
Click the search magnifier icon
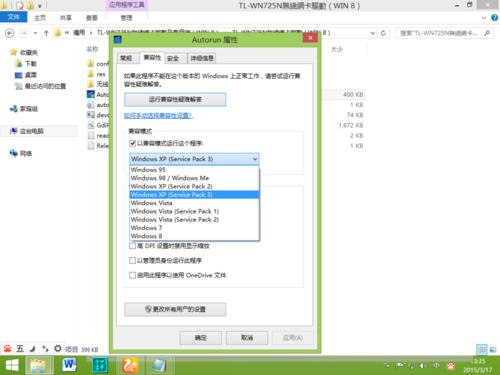tap(487, 33)
